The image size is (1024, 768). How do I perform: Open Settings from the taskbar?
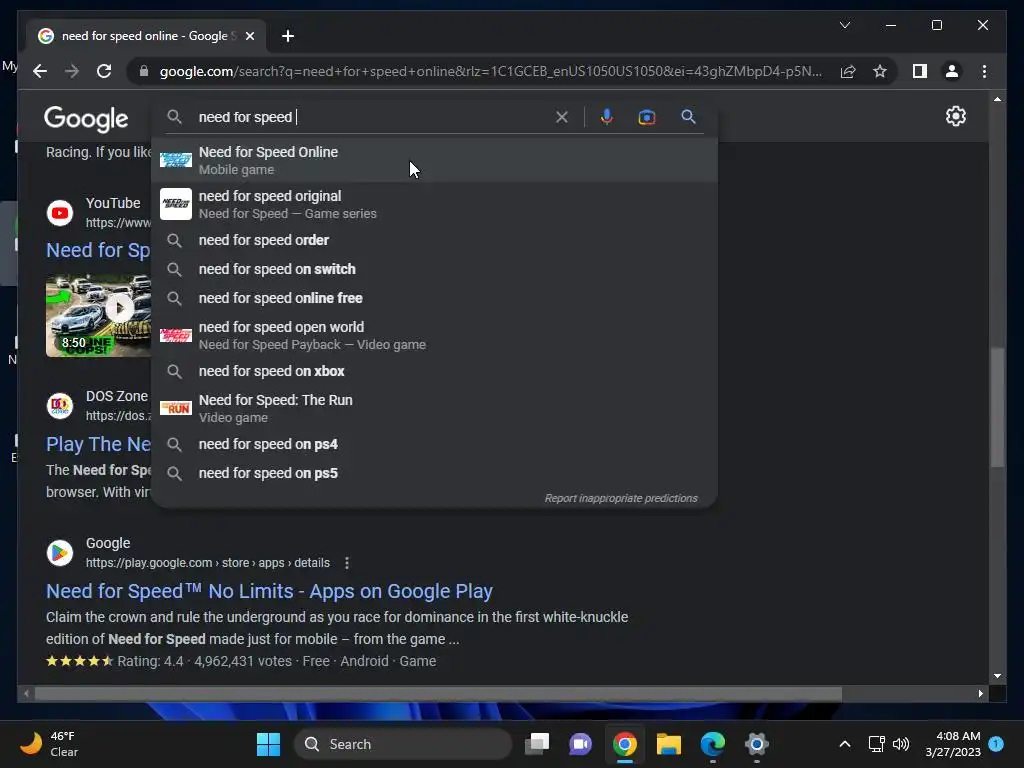756,744
